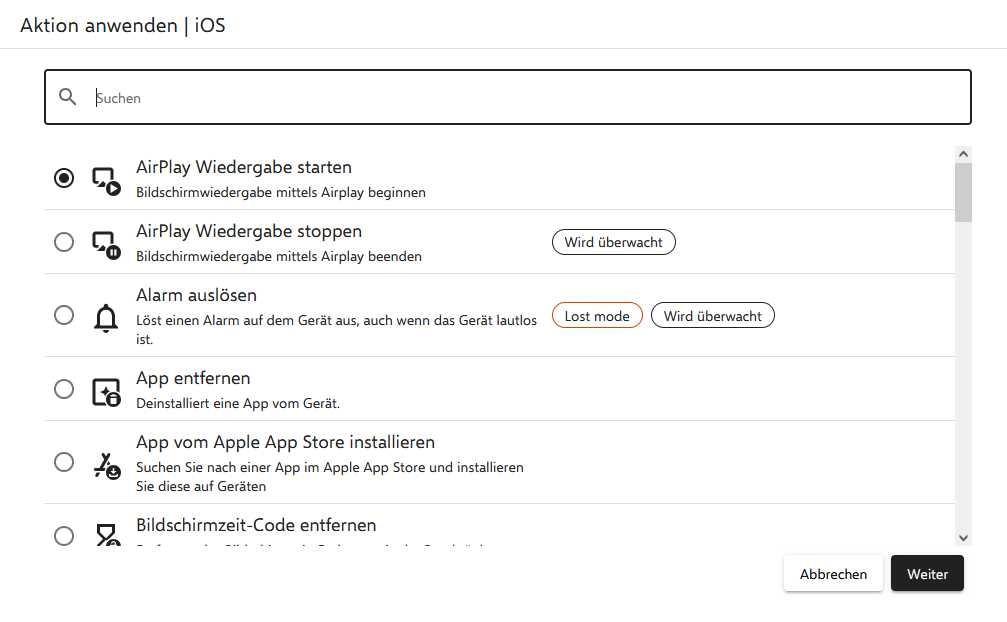Click the Bildschirmzeit-Code hourglass icon
The image size is (1007, 622).
[105, 536]
